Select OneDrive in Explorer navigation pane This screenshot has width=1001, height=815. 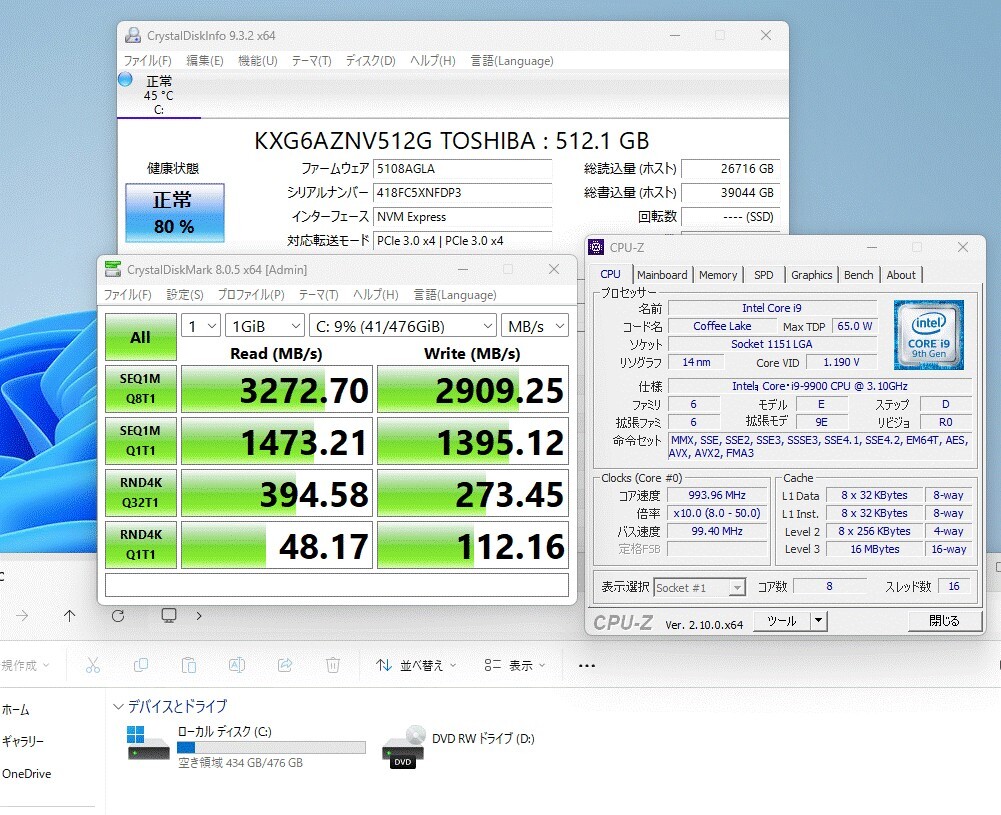click(27, 774)
